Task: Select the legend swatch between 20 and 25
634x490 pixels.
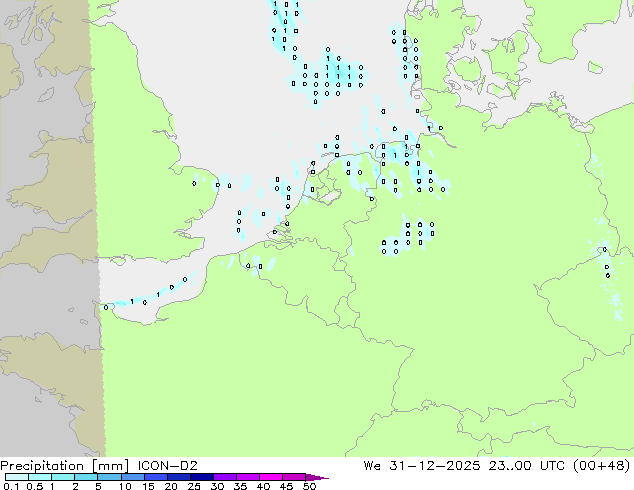Action: [x=178, y=477]
